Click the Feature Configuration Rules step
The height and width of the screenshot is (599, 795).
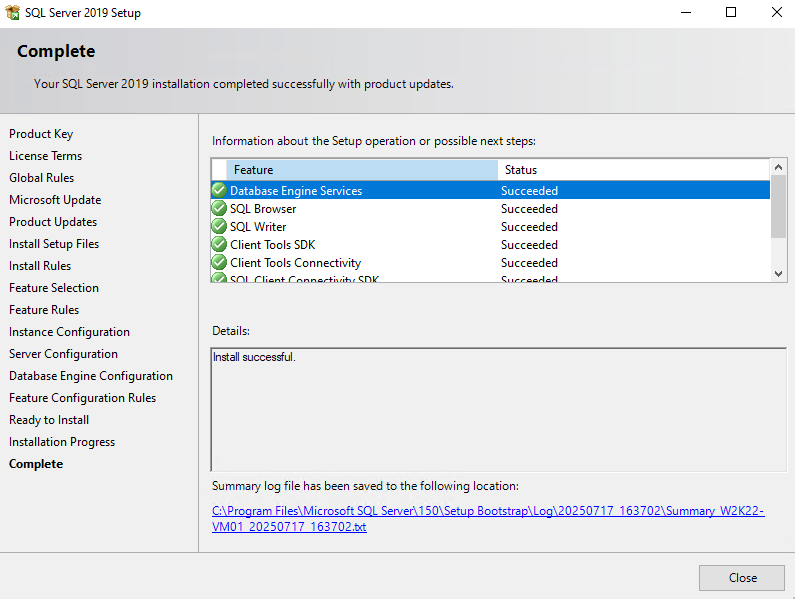[82, 398]
